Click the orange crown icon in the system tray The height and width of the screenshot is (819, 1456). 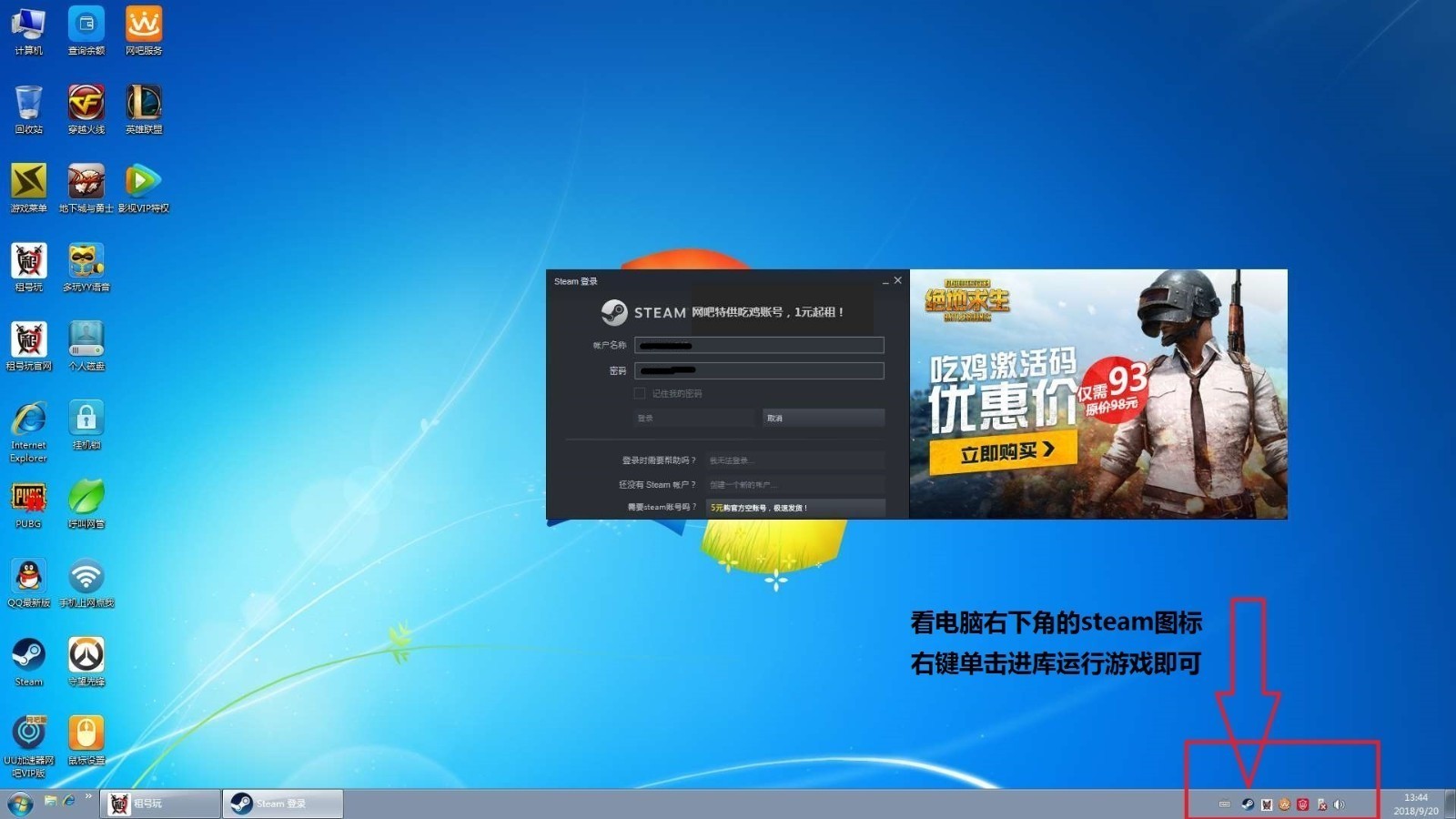click(1284, 804)
